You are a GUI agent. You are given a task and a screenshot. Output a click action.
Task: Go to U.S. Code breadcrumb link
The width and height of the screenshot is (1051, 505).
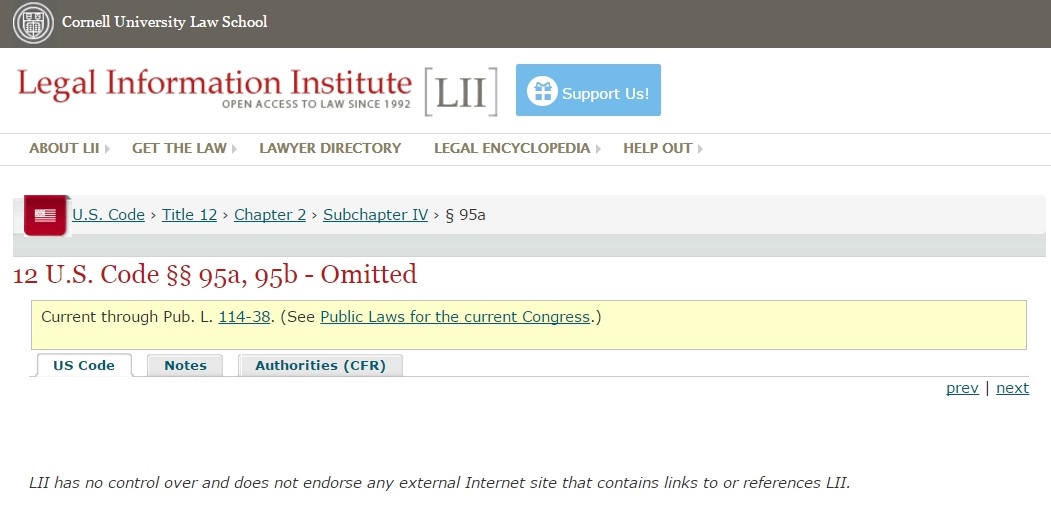[108, 214]
